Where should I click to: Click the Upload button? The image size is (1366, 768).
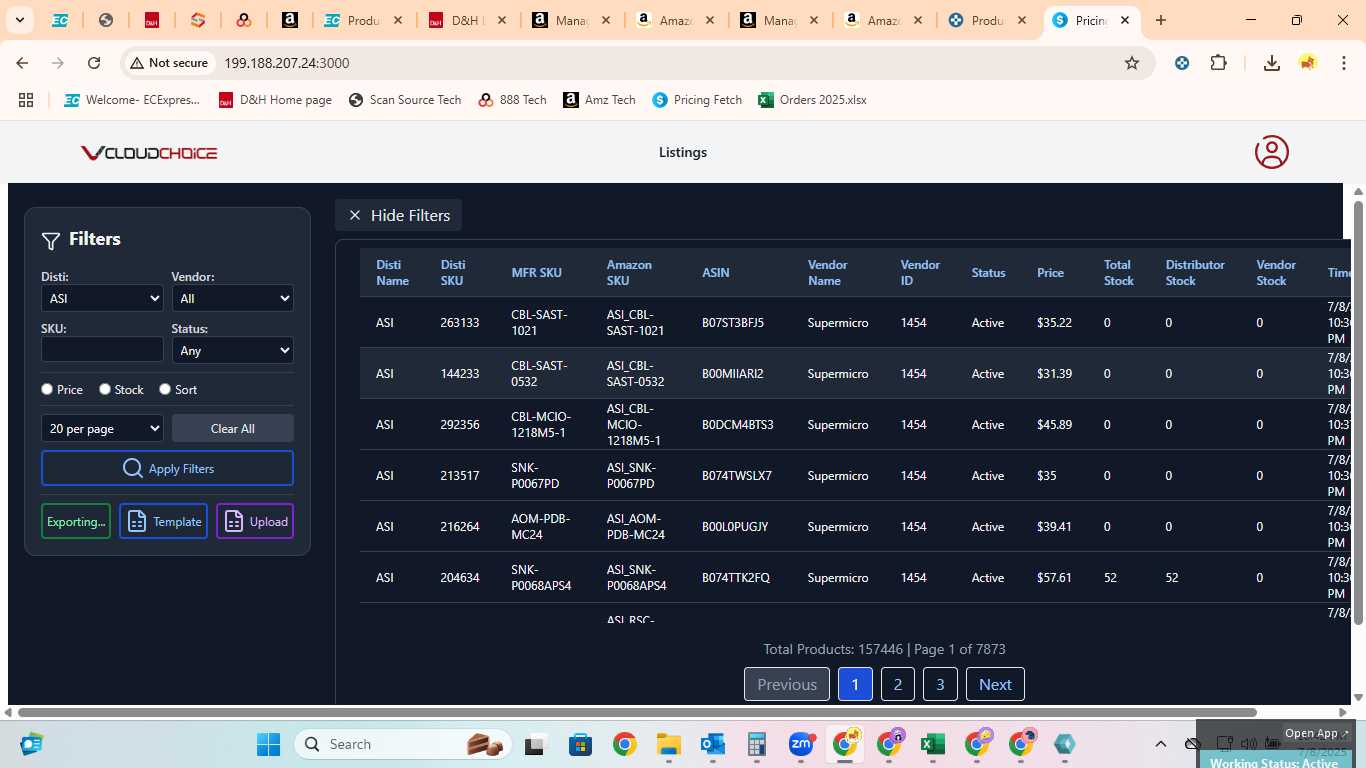(x=255, y=521)
